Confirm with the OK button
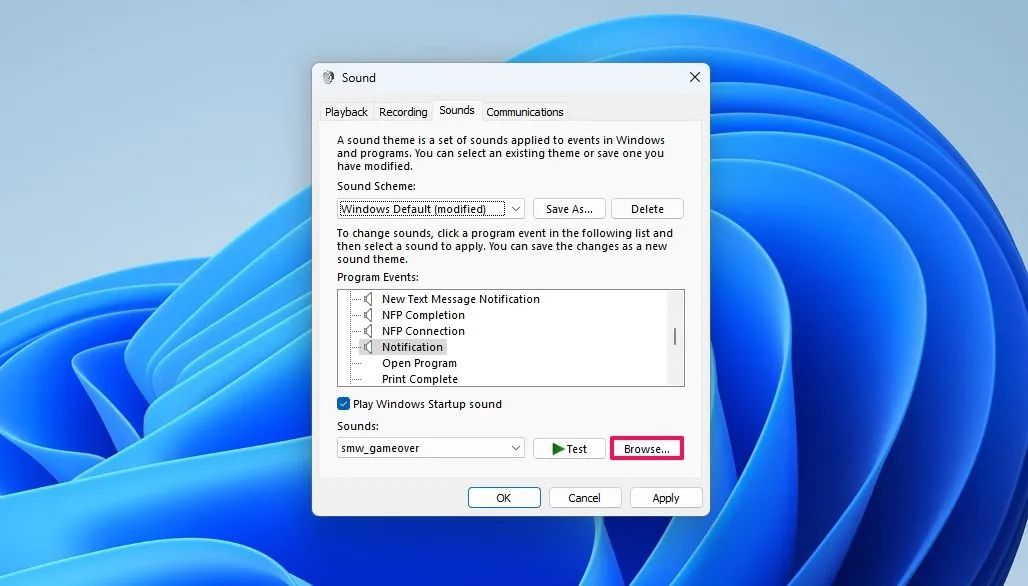Screen dimensions: 1028x586 (504, 498)
